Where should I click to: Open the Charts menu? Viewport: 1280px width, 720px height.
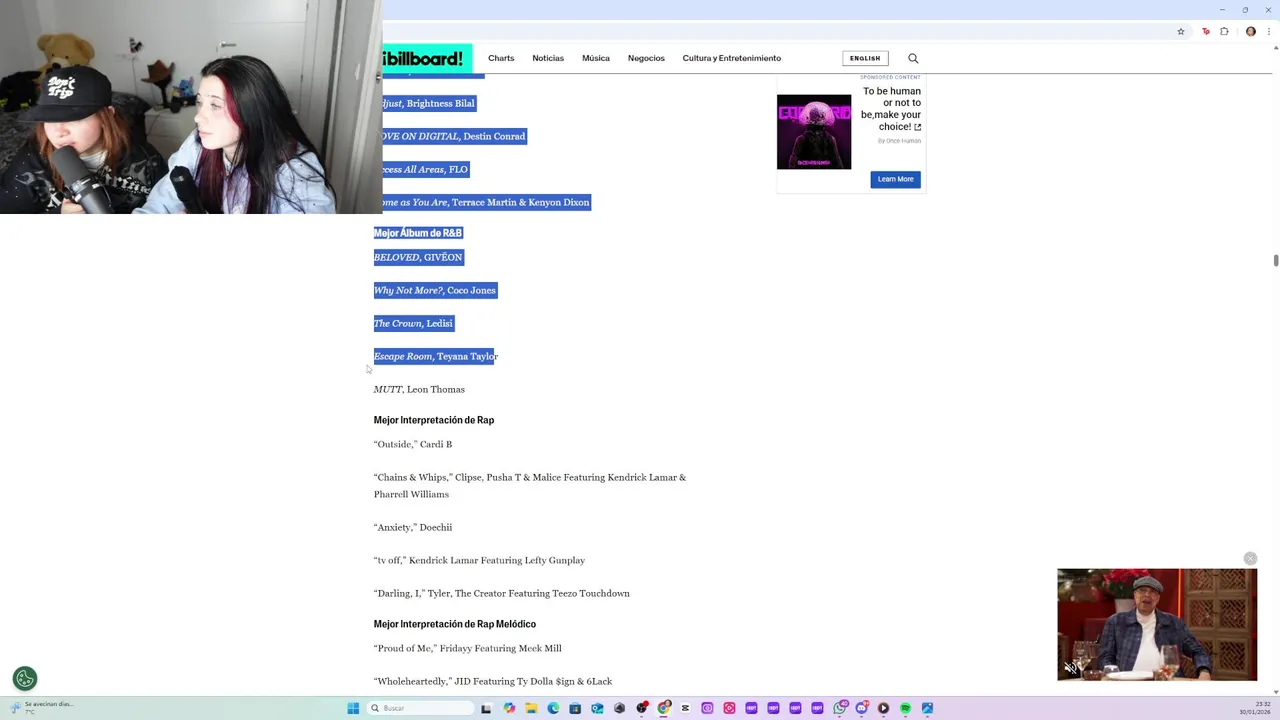click(x=501, y=58)
